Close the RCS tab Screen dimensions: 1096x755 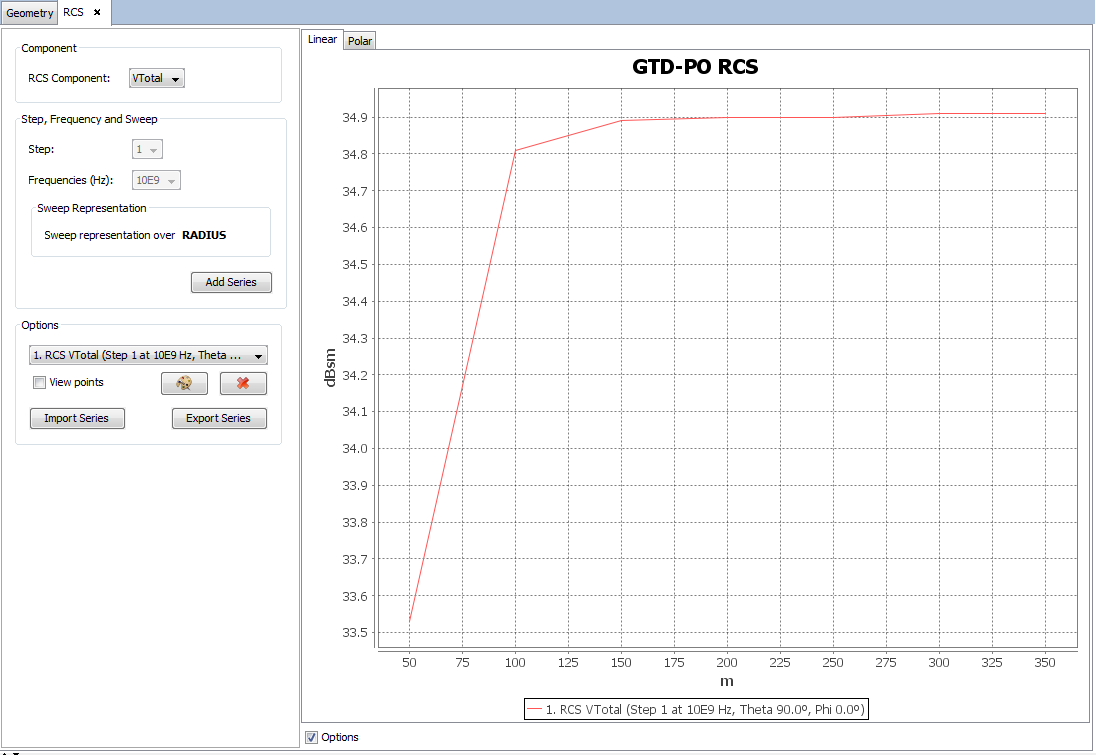(97, 12)
